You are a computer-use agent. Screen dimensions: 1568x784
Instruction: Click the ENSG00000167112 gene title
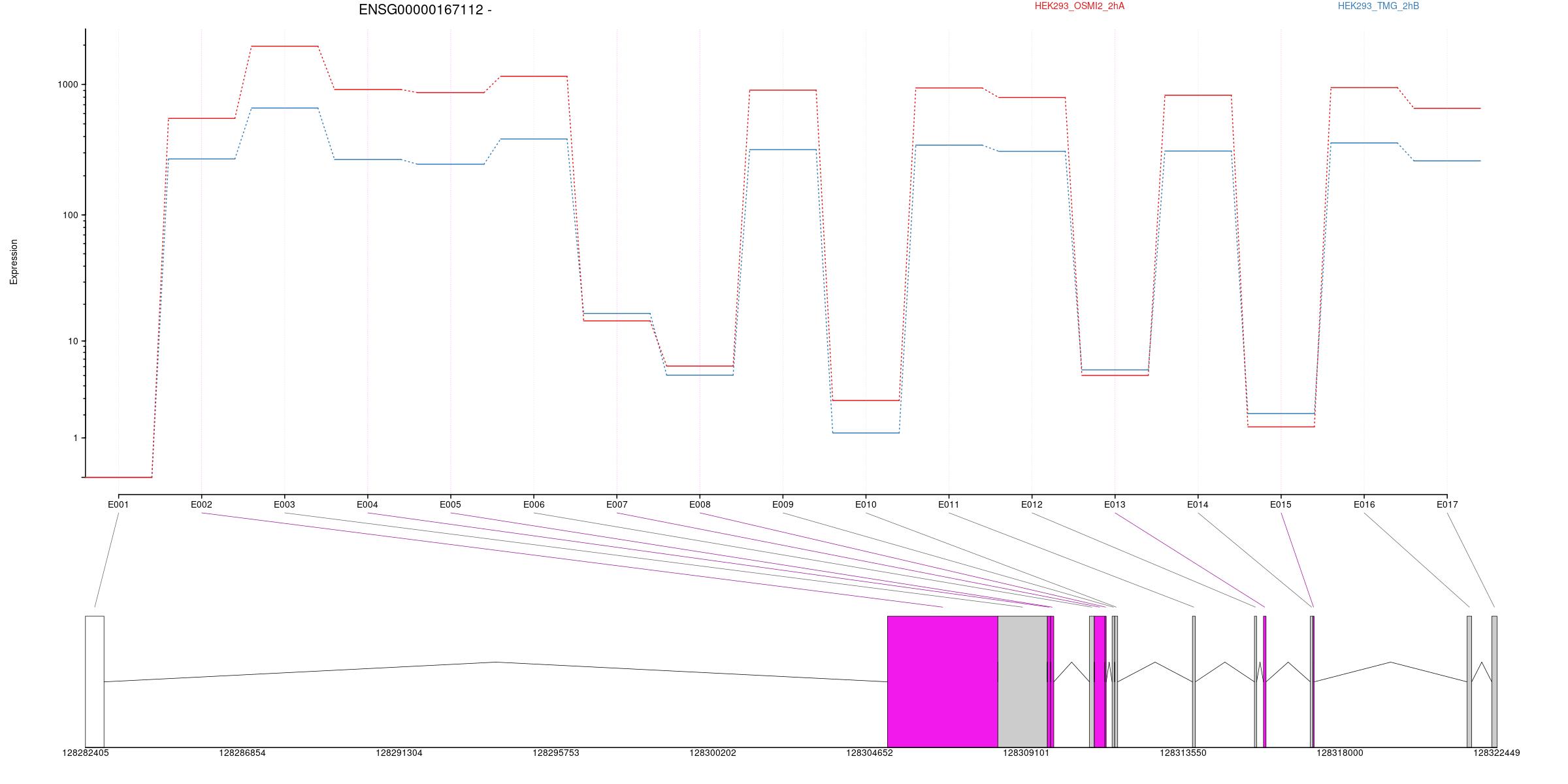tap(425, 10)
